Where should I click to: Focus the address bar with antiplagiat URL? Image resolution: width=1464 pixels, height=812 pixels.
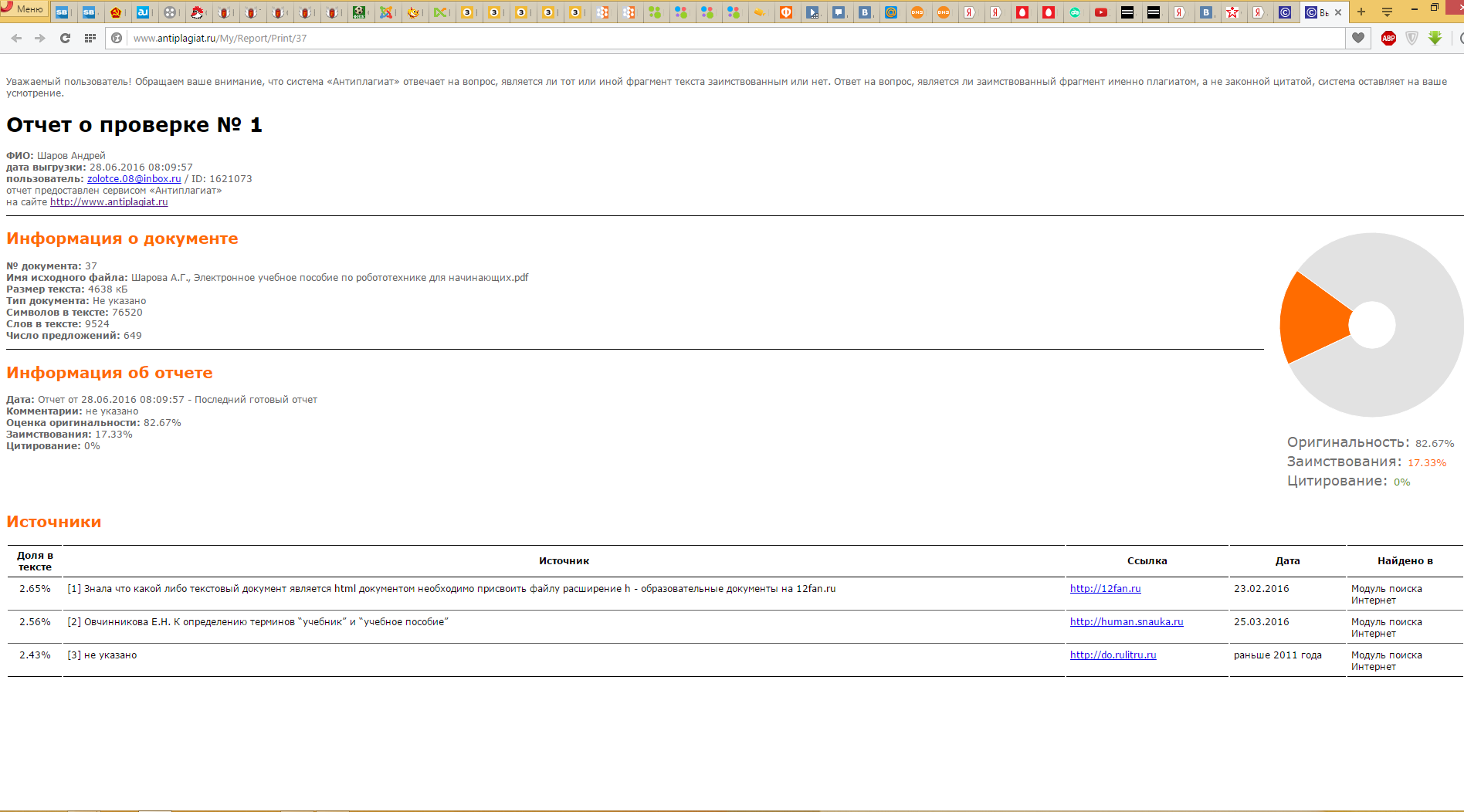pos(695,38)
